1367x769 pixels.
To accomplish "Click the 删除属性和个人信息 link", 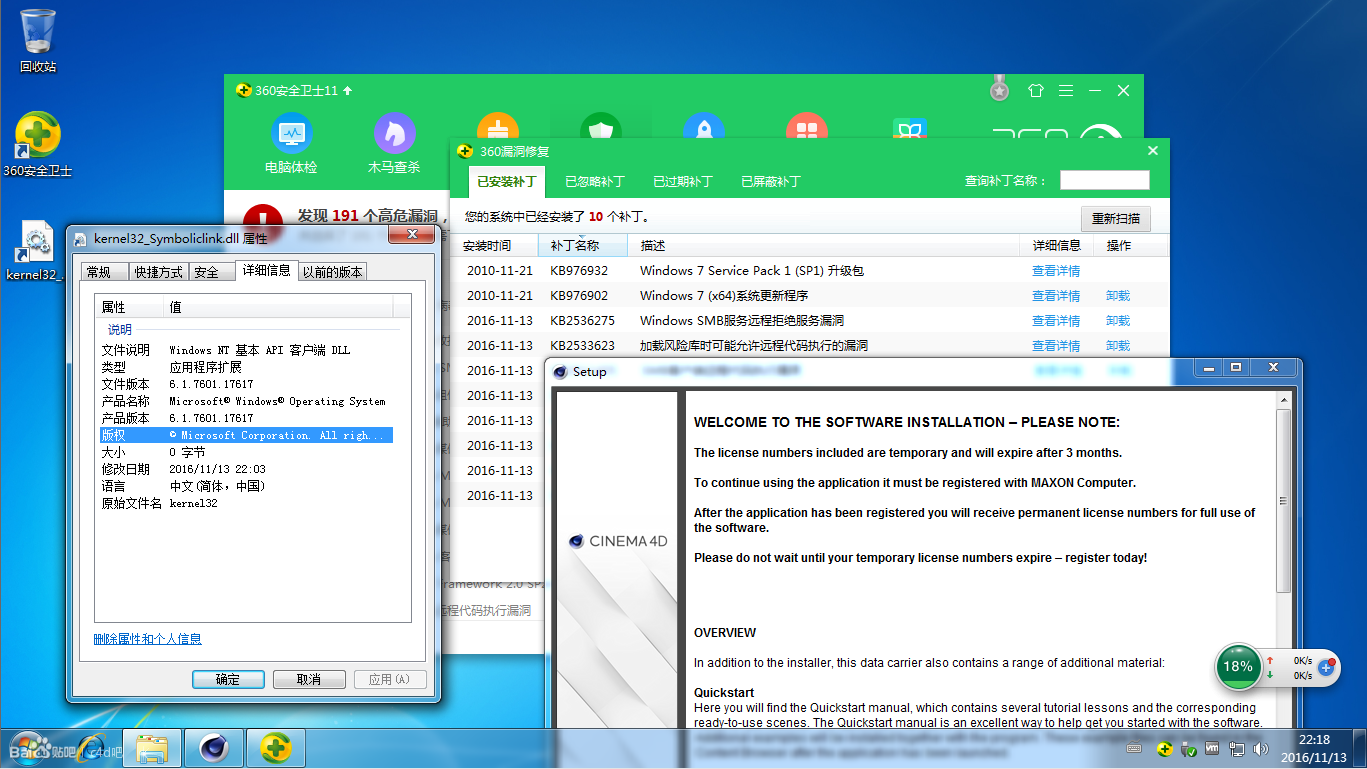I will point(147,639).
